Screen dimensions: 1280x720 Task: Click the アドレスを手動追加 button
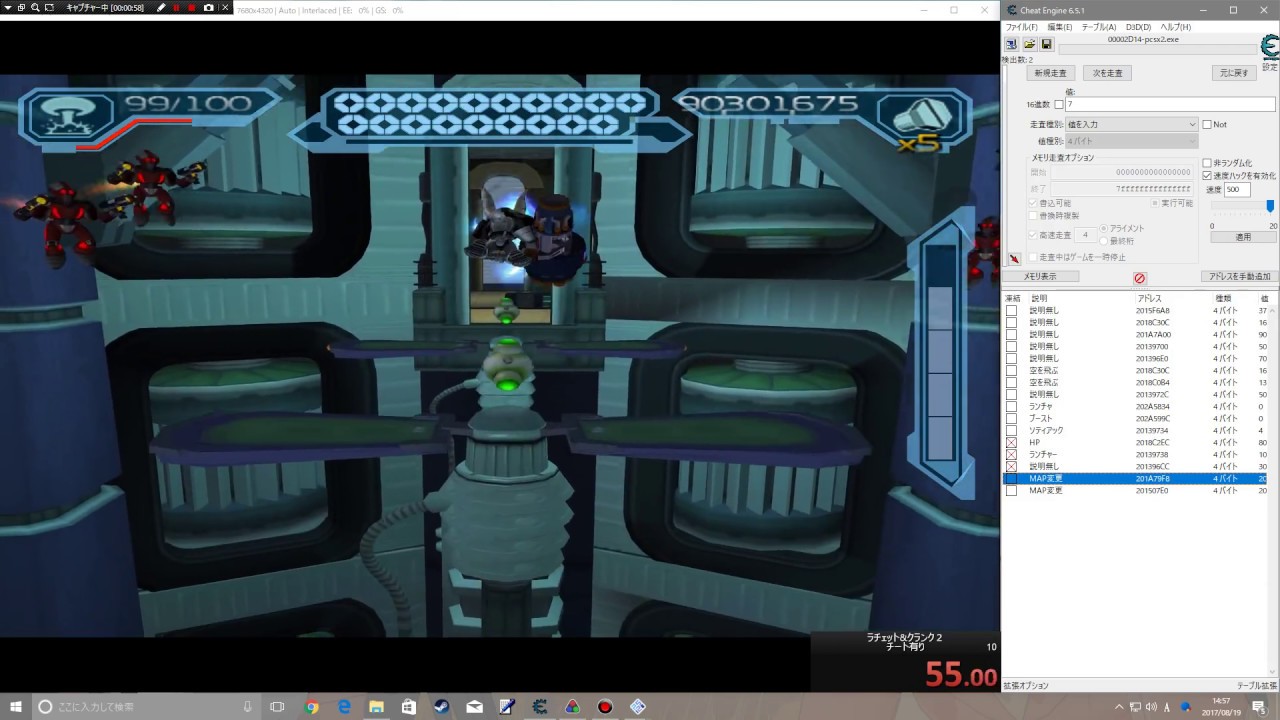[1239, 276]
